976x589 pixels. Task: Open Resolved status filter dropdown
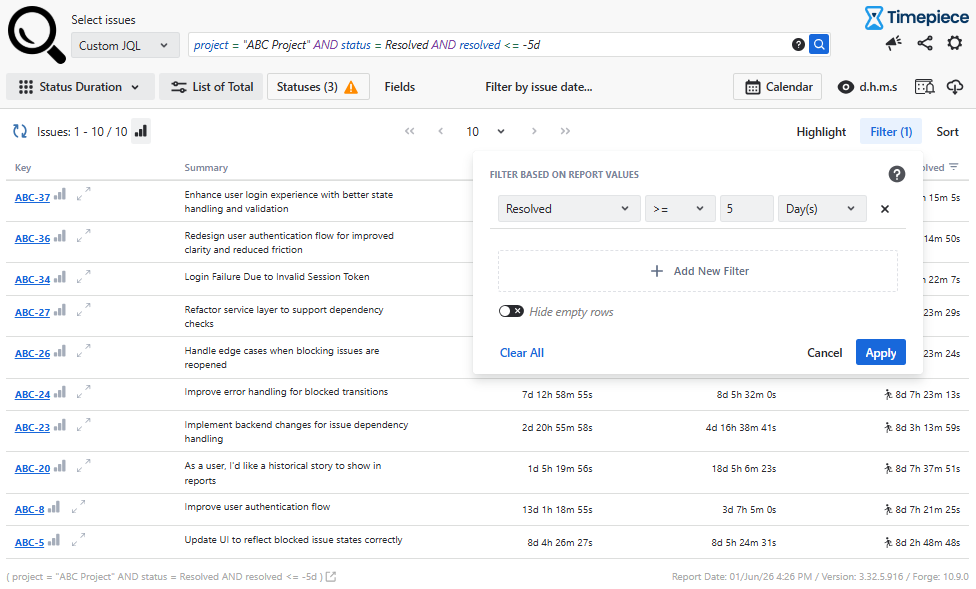click(569, 209)
